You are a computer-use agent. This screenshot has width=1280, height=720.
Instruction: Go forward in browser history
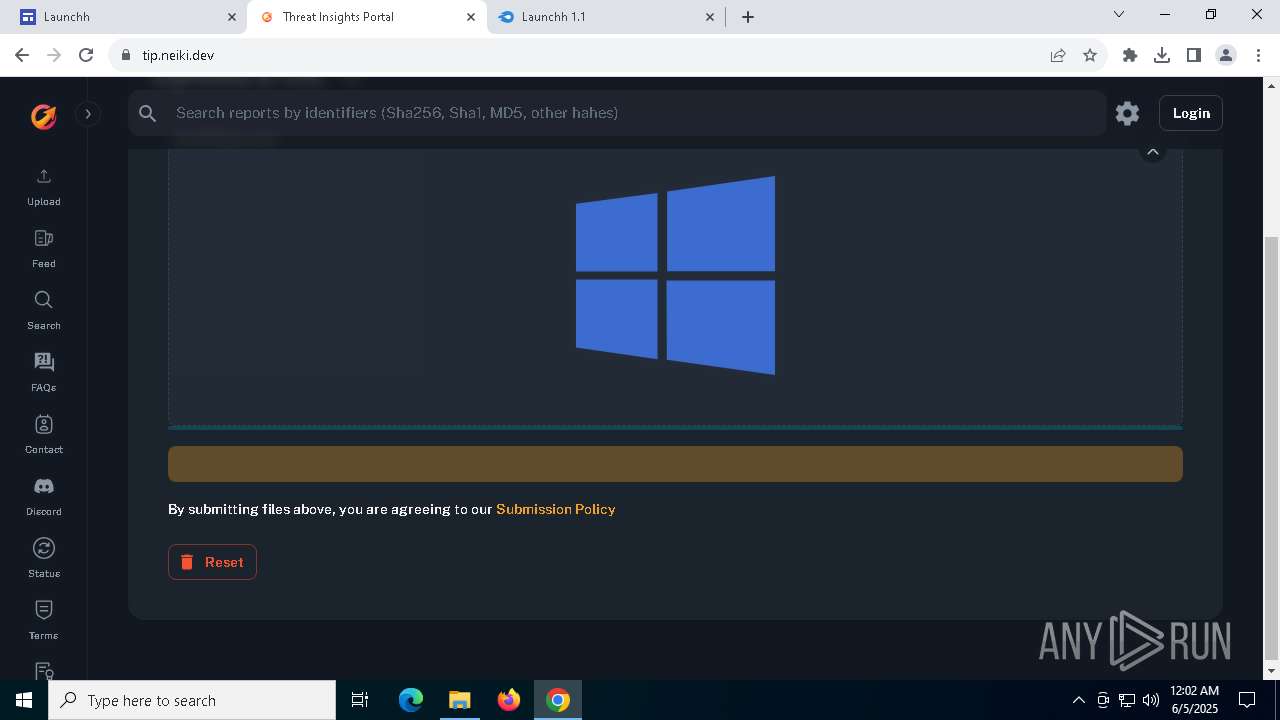click(x=54, y=55)
